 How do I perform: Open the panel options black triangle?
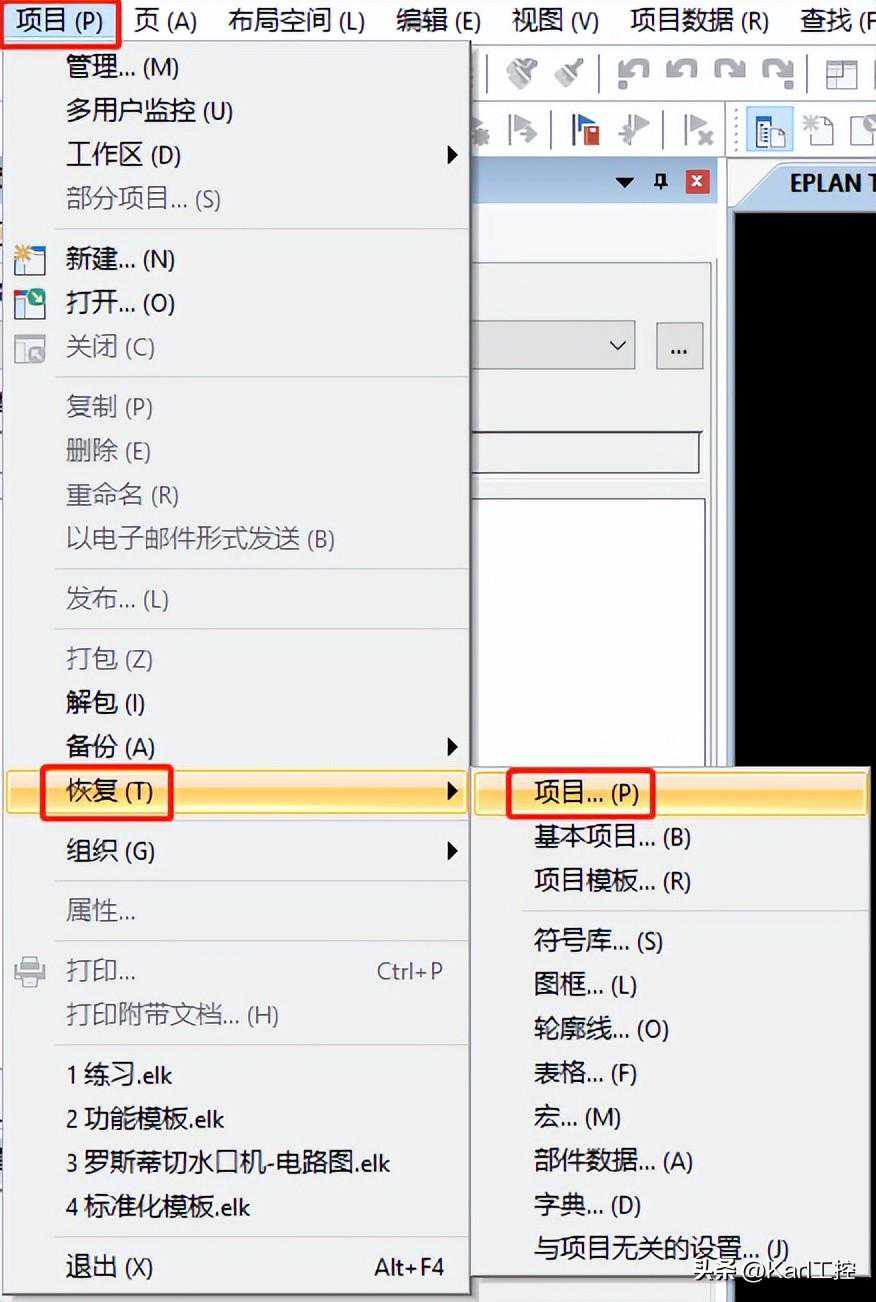625,183
